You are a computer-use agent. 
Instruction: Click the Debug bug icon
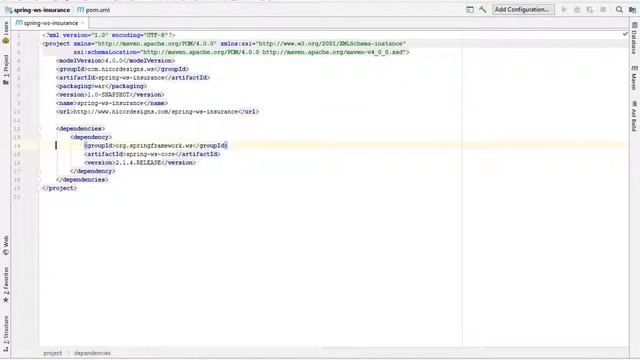(x=577, y=9)
